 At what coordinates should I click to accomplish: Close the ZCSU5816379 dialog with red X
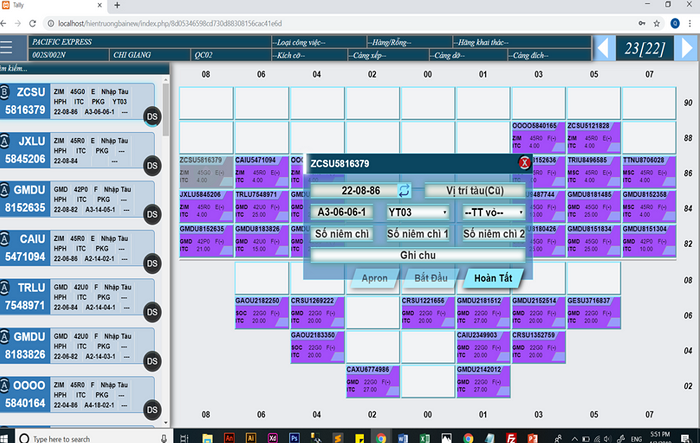(x=523, y=163)
